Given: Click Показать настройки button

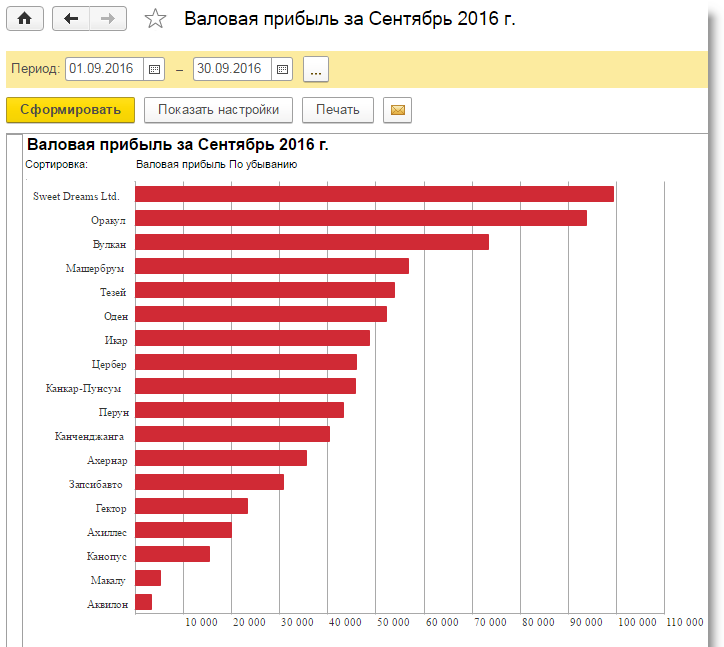Looking at the screenshot, I should [218, 109].
